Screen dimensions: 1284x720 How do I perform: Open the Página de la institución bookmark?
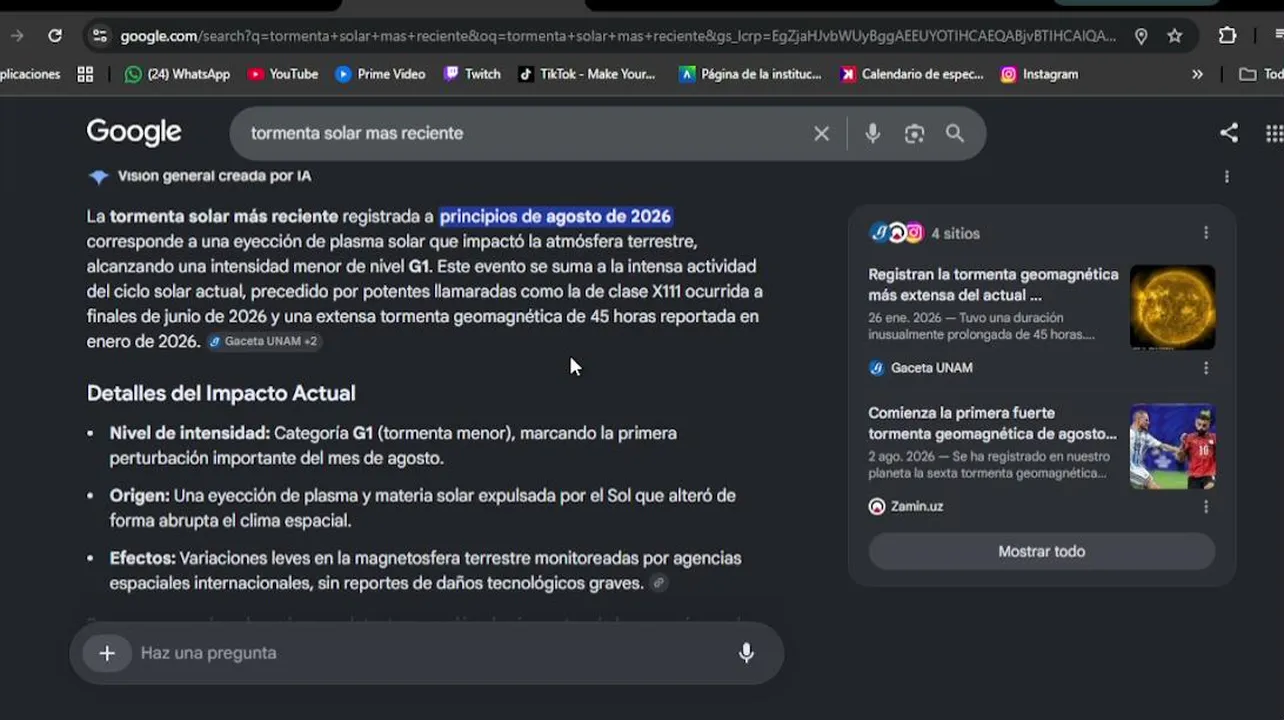tap(750, 74)
